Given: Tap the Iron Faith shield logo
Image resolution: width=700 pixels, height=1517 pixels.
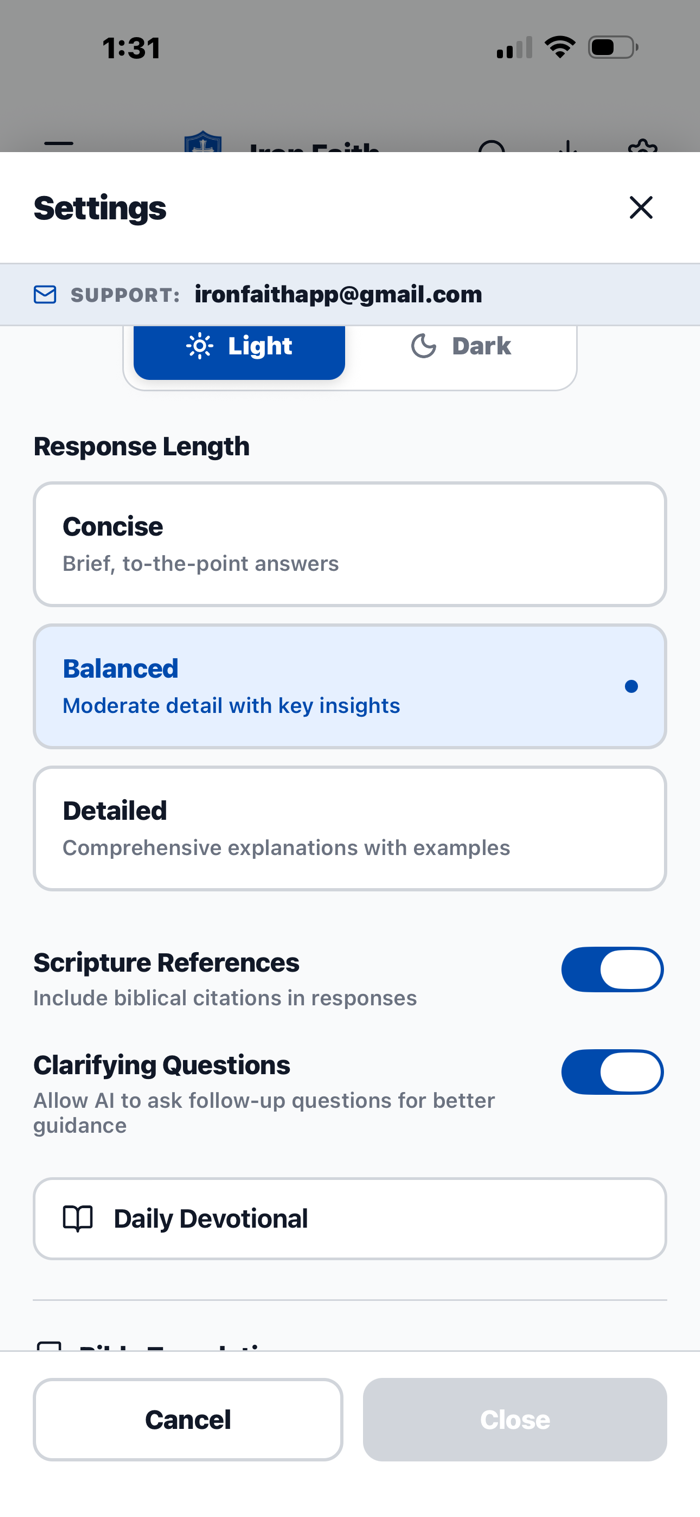Looking at the screenshot, I should 203,143.
